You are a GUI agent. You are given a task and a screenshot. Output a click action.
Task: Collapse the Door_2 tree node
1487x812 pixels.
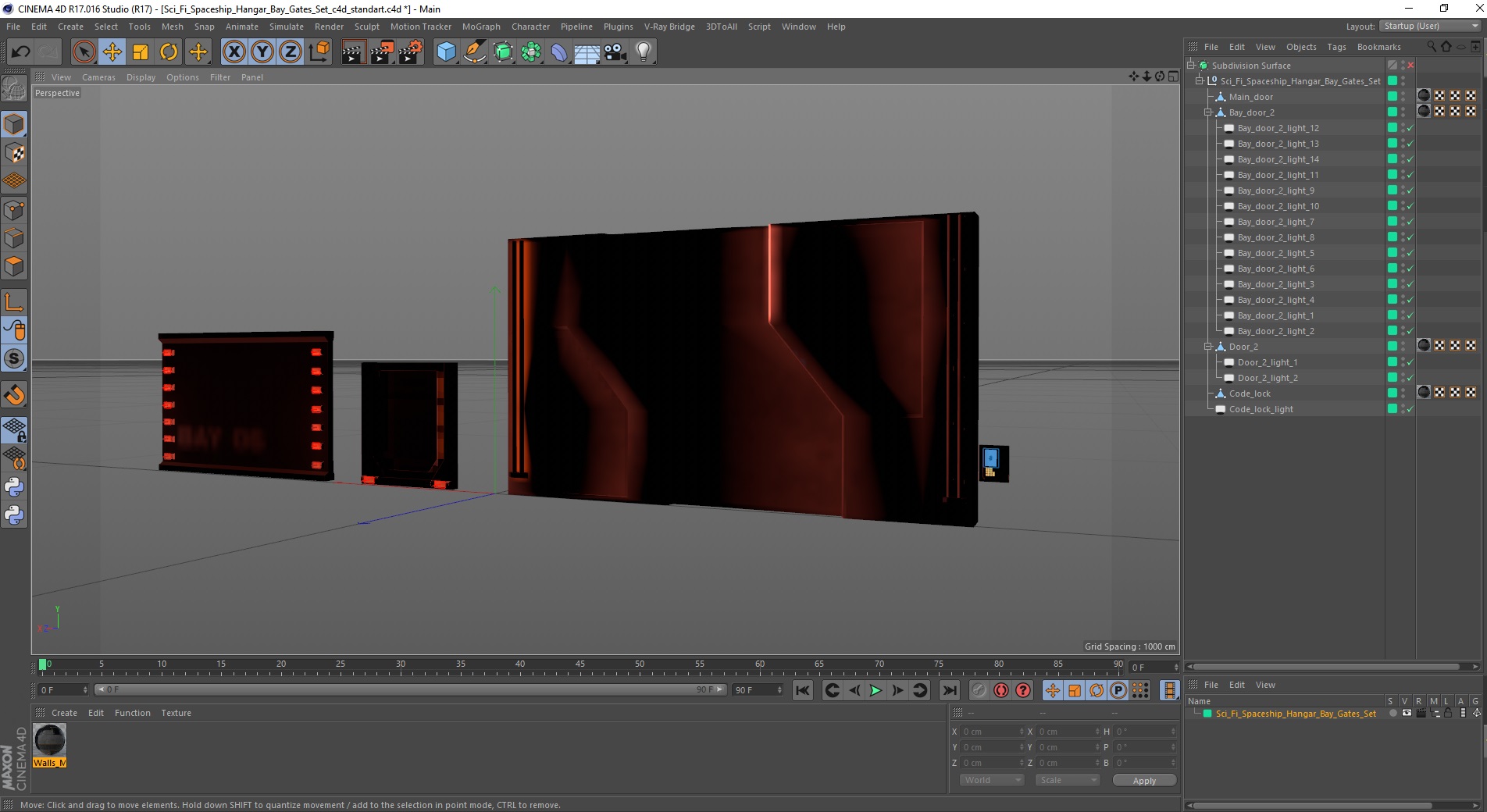tap(1207, 347)
